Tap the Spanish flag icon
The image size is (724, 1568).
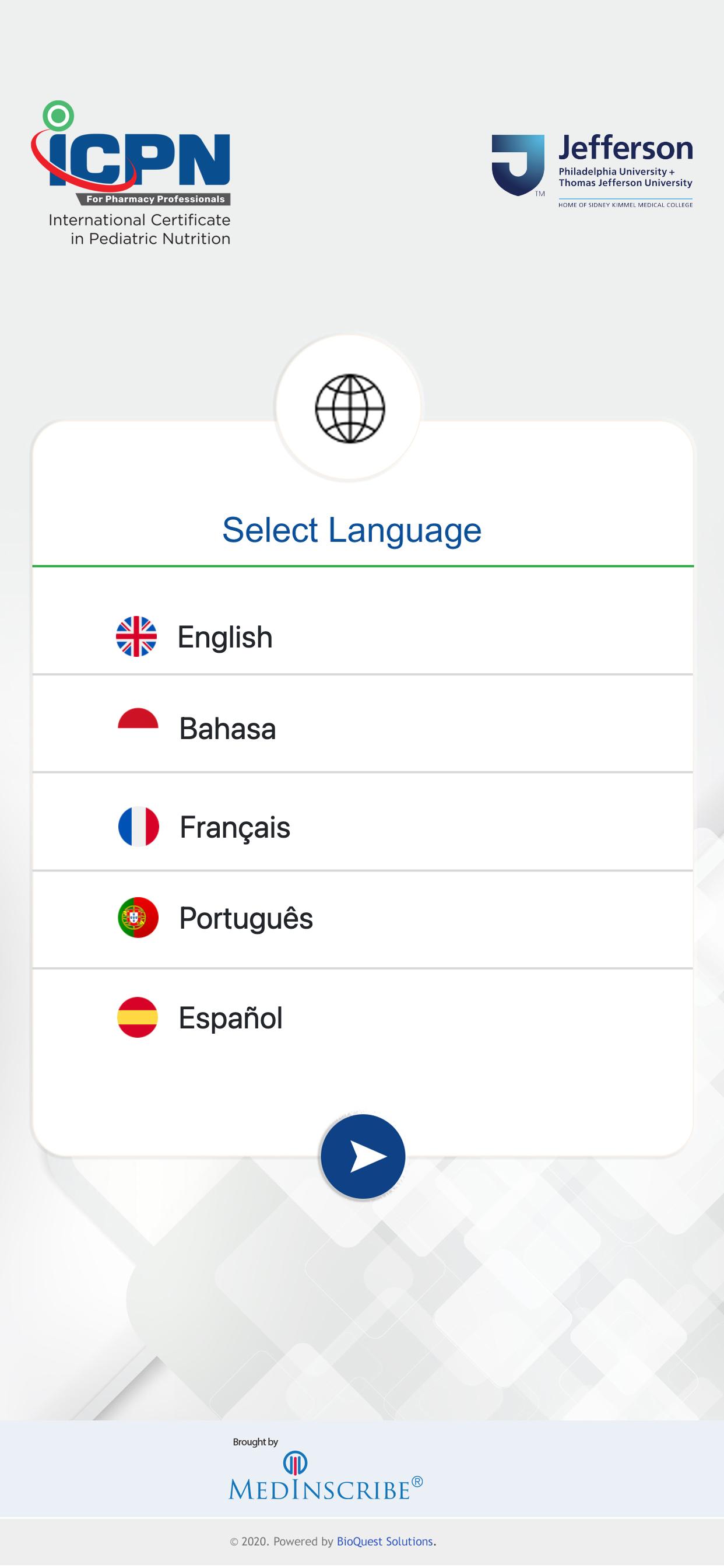tap(138, 1017)
